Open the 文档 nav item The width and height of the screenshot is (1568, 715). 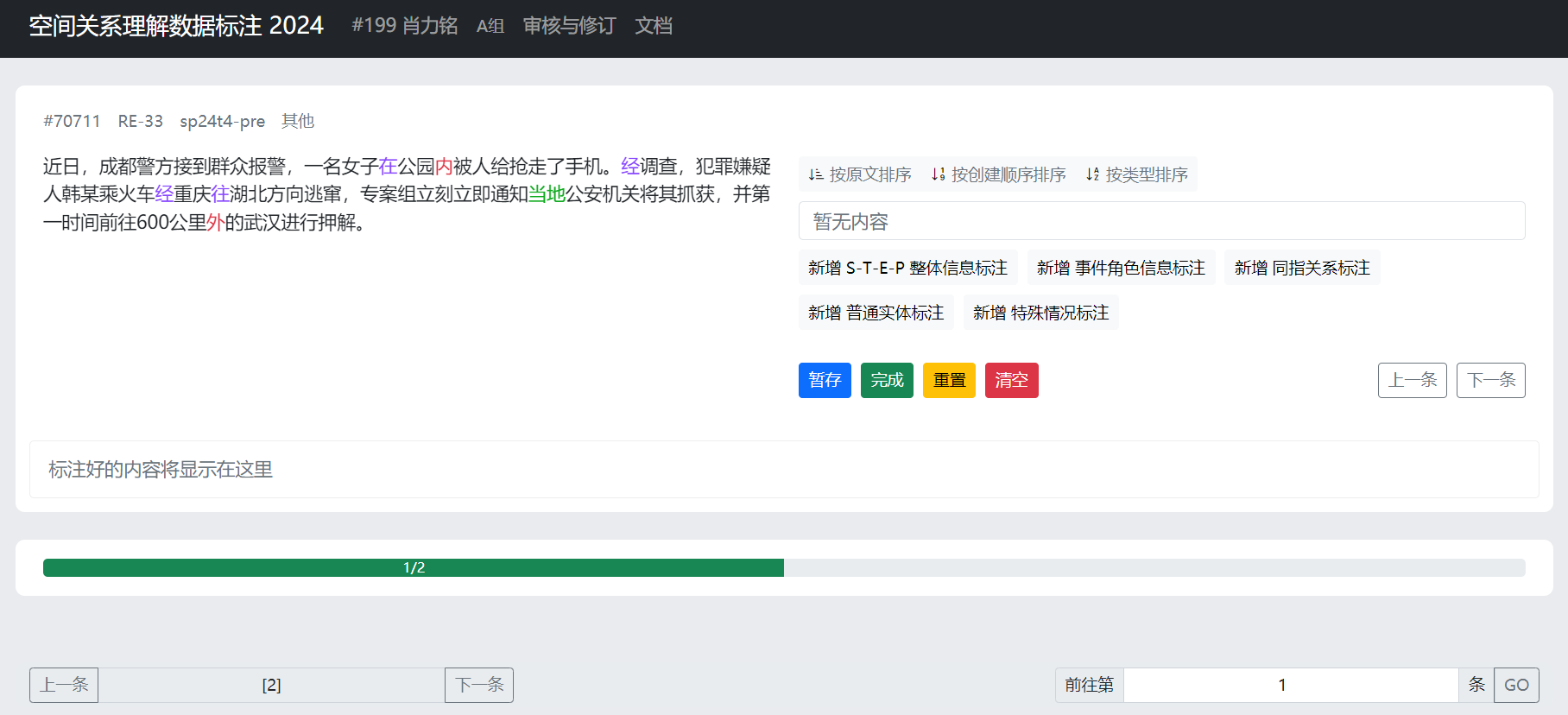click(x=654, y=26)
